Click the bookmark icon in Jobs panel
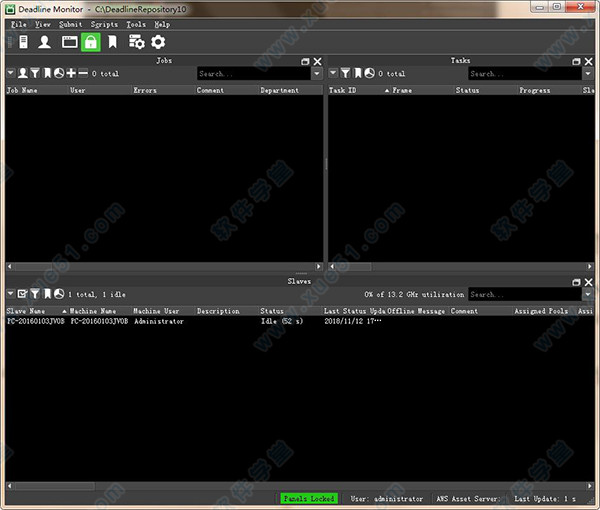Image resolution: width=600 pixels, height=510 pixels. click(x=47, y=73)
